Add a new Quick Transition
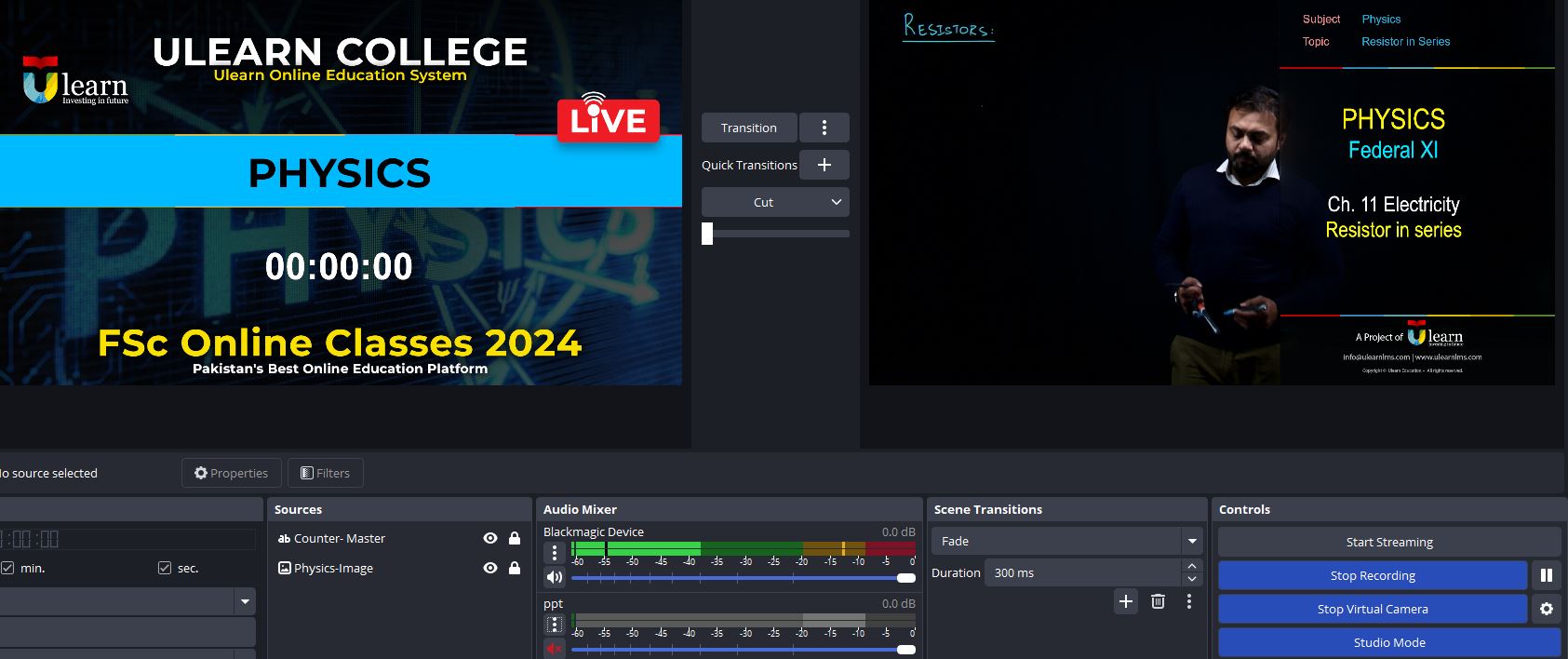 click(824, 165)
